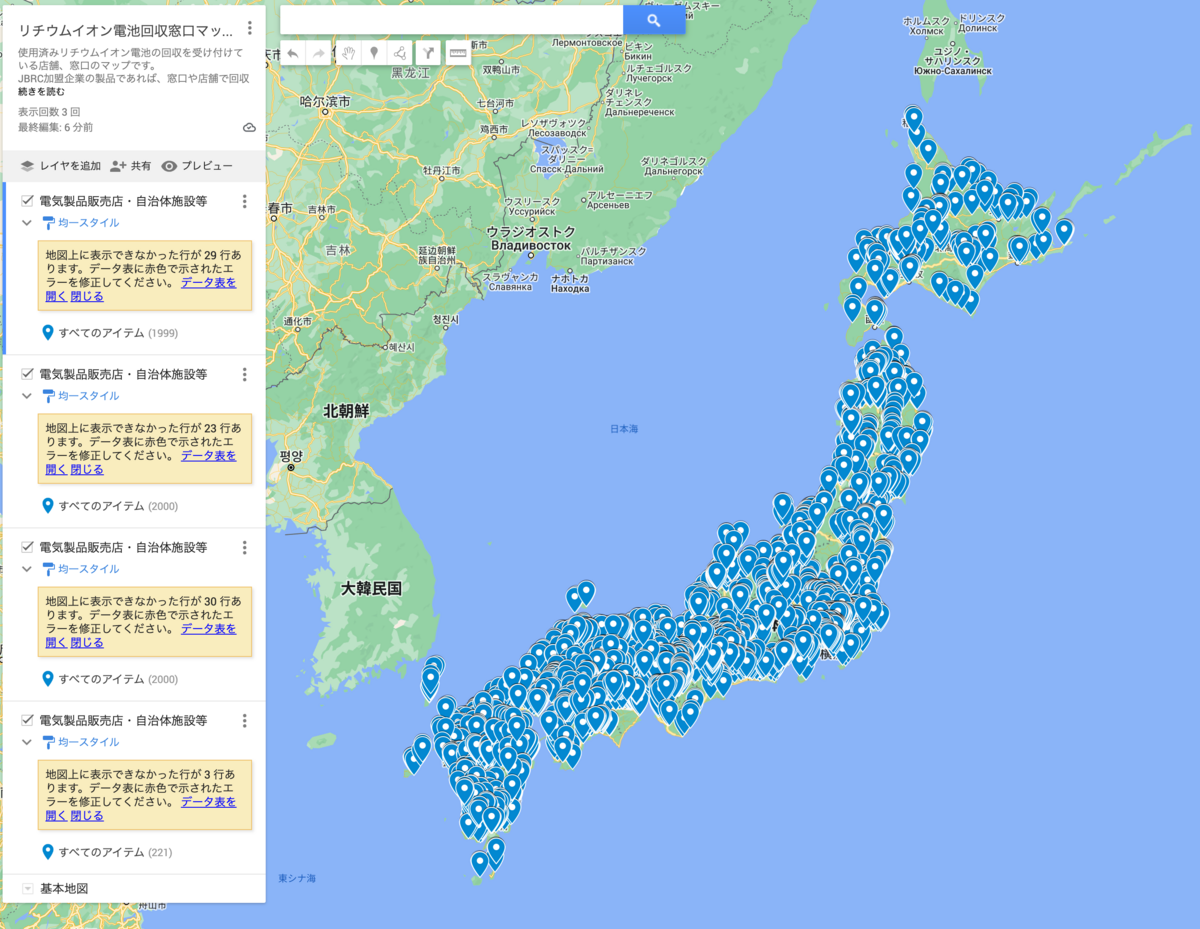Choose the hand select-items tool
Viewport: 1200px width, 929px height.
[348, 53]
